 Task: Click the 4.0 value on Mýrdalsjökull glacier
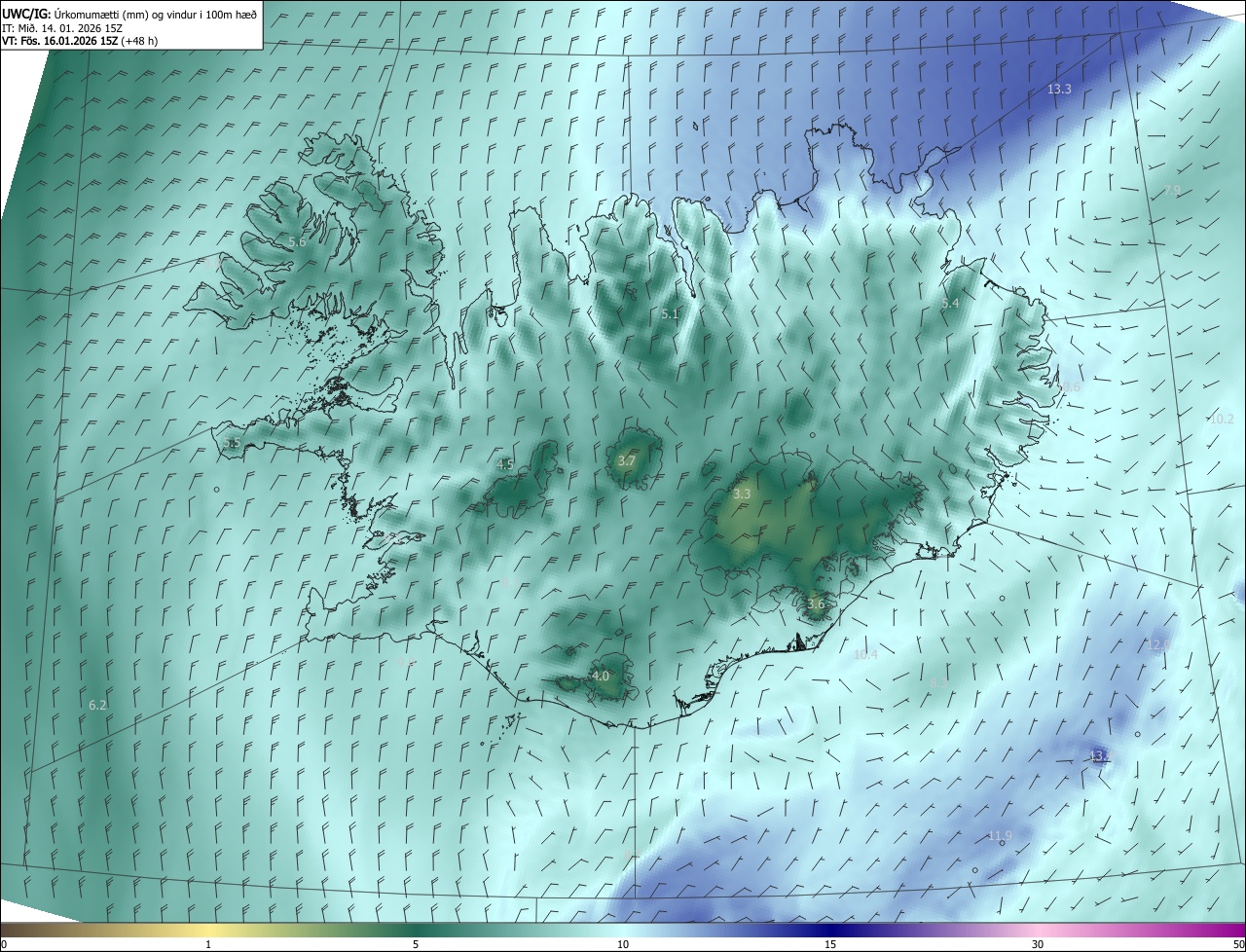(601, 677)
